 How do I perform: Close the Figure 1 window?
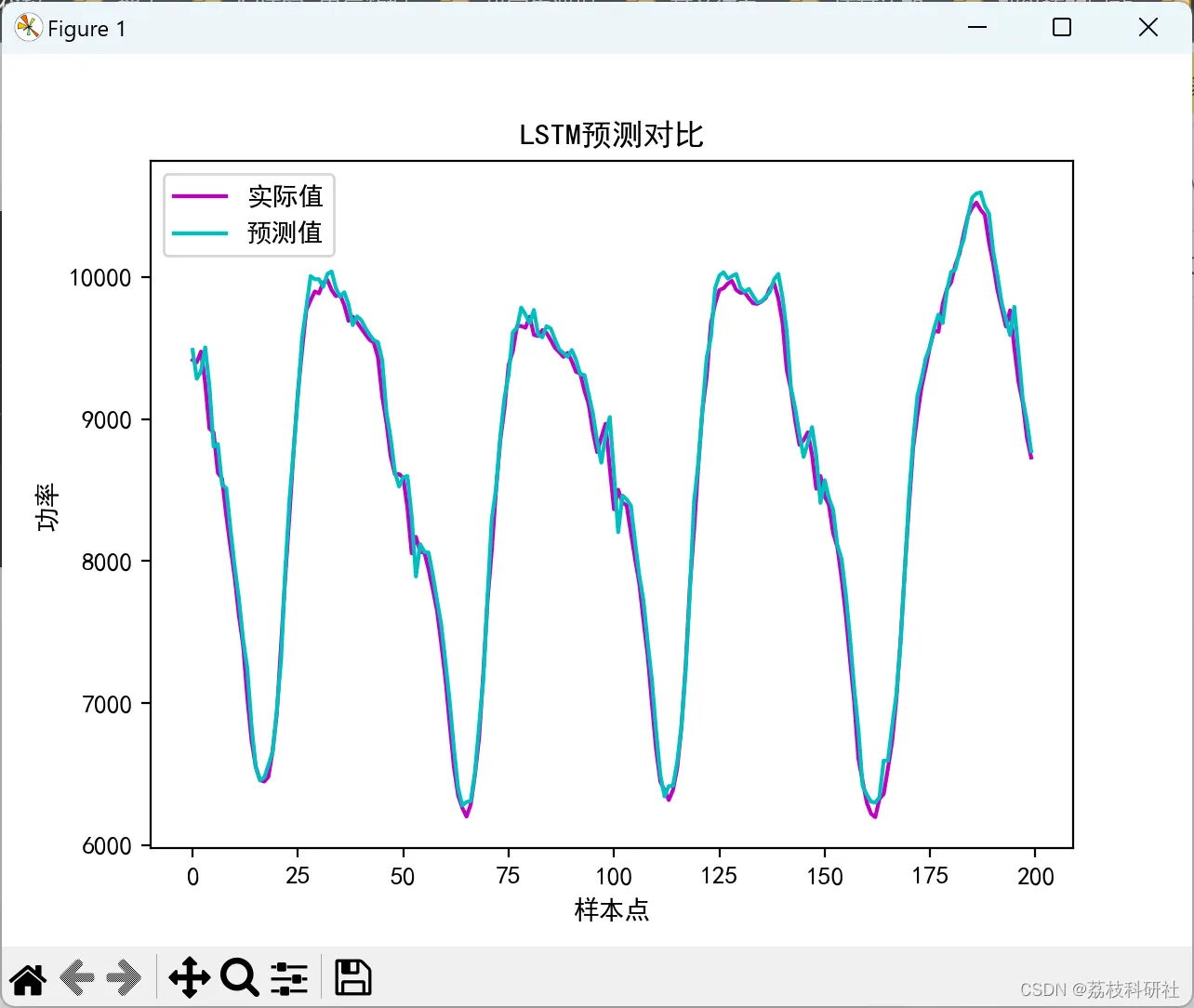pyautogui.click(x=1148, y=28)
